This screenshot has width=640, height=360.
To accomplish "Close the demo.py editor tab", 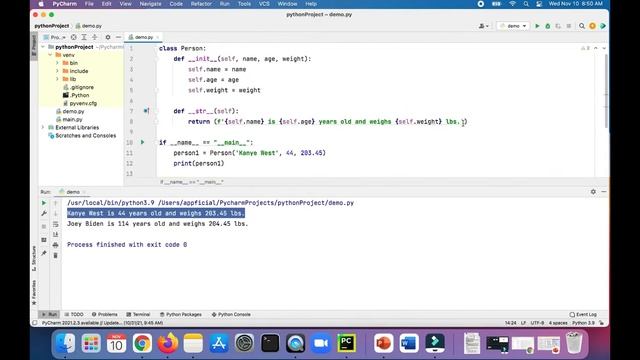I will tap(158, 37).
